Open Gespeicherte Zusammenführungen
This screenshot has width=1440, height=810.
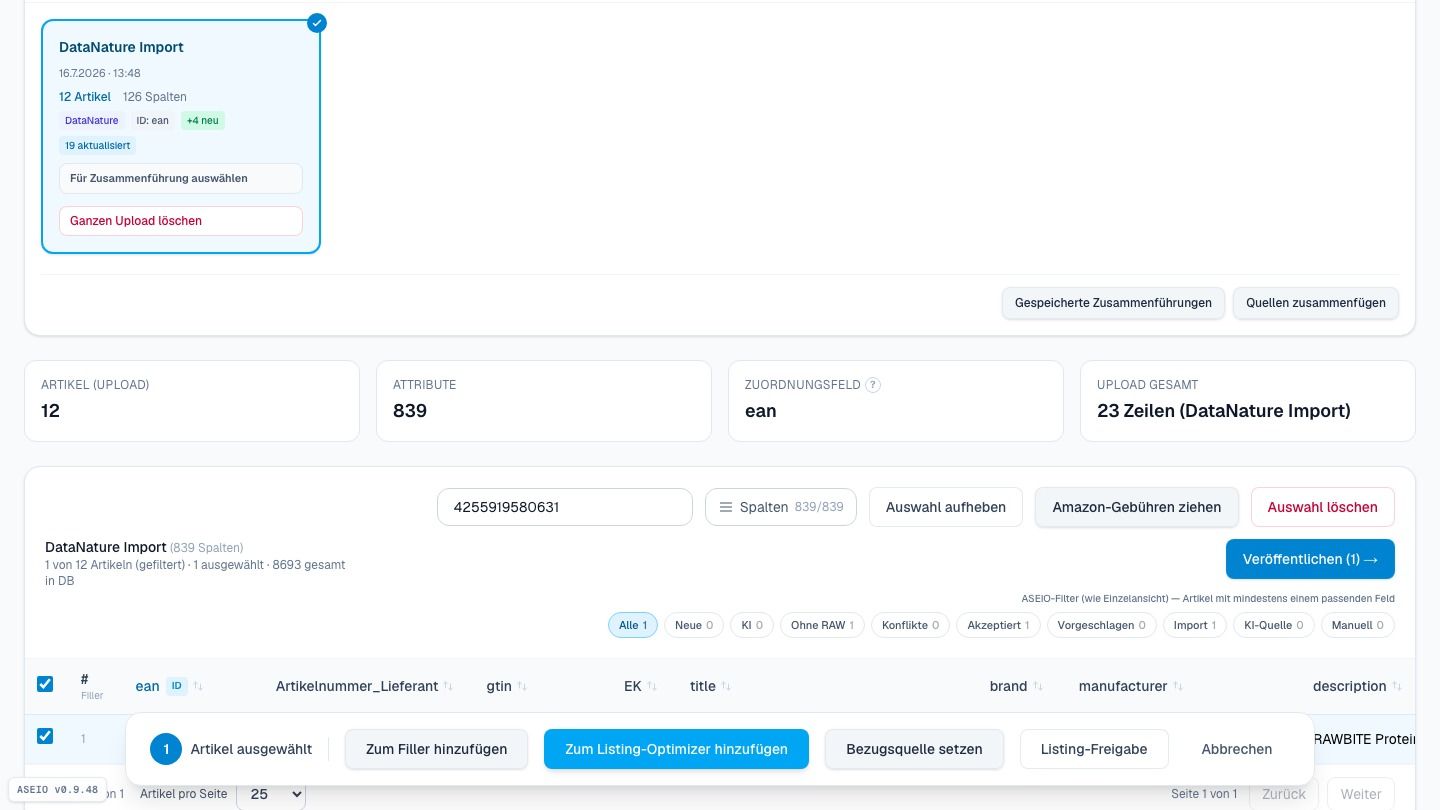tap(1113, 303)
